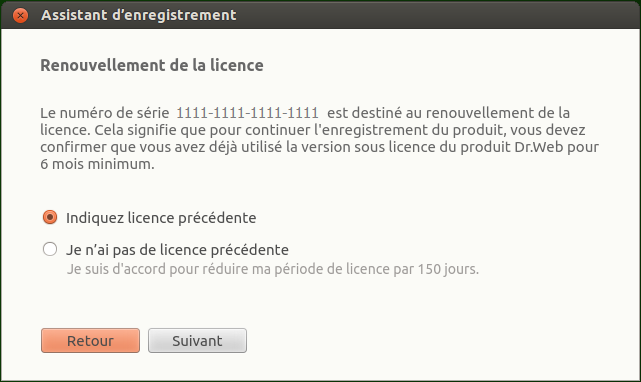Click the Je n'ai pas de licence précédente label

pos(177,249)
